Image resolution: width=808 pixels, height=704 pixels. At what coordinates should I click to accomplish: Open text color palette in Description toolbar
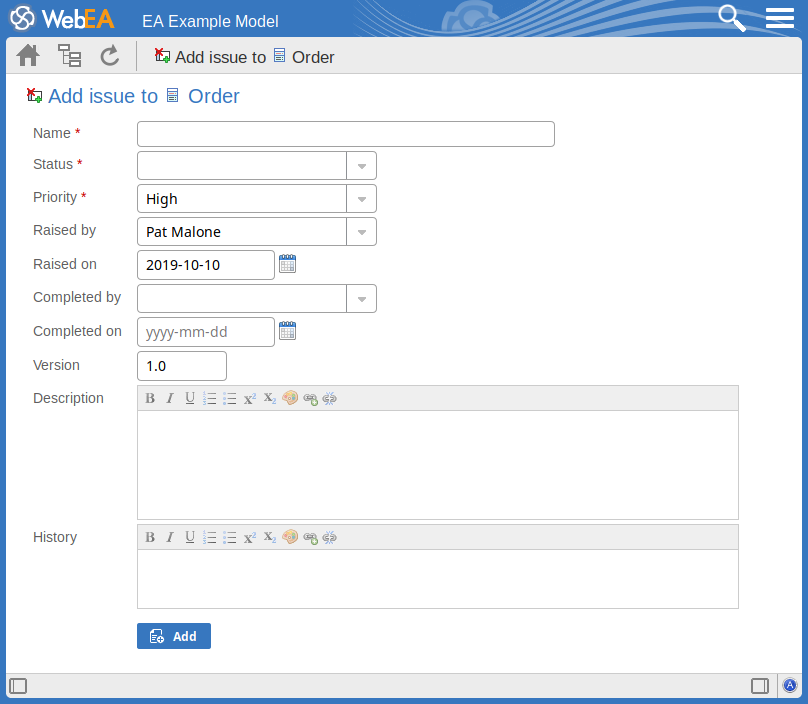click(x=290, y=398)
